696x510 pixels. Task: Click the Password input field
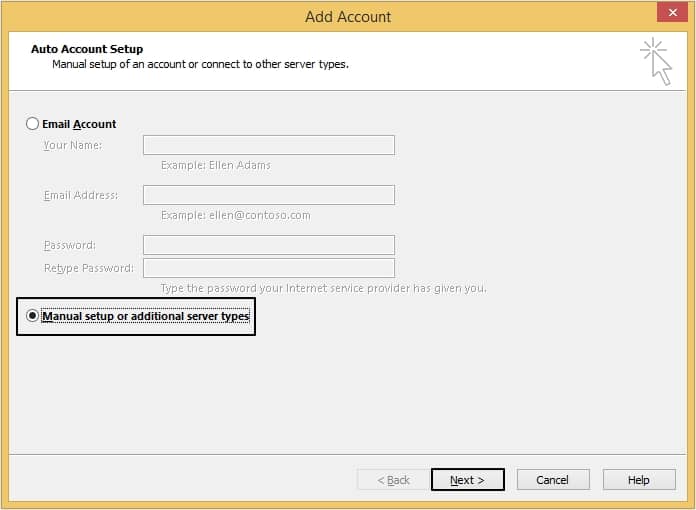coord(269,245)
